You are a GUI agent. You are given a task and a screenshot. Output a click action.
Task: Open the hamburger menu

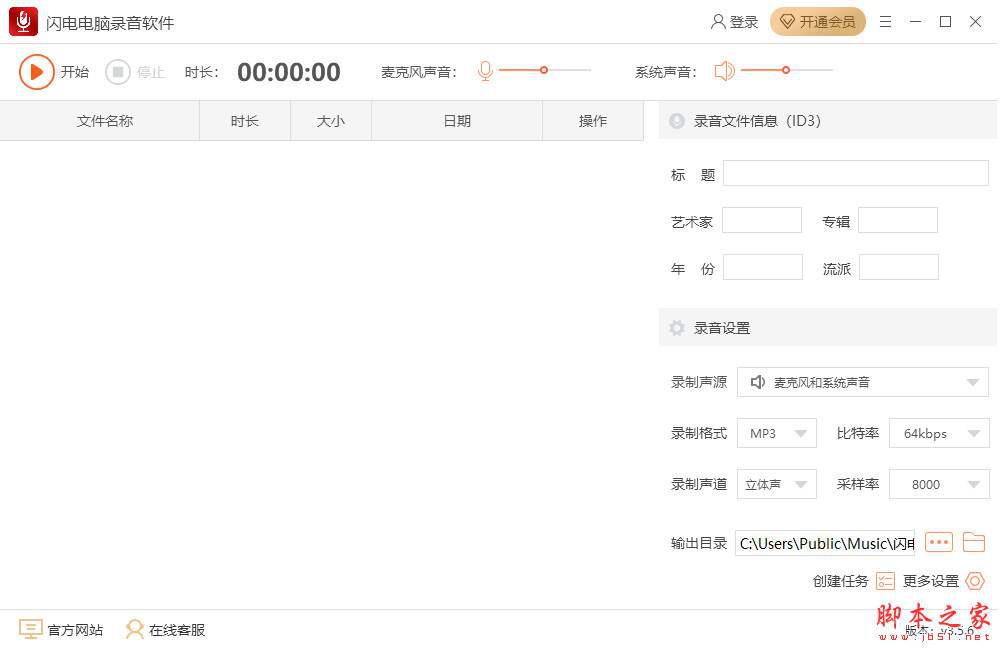(x=885, y=21)
